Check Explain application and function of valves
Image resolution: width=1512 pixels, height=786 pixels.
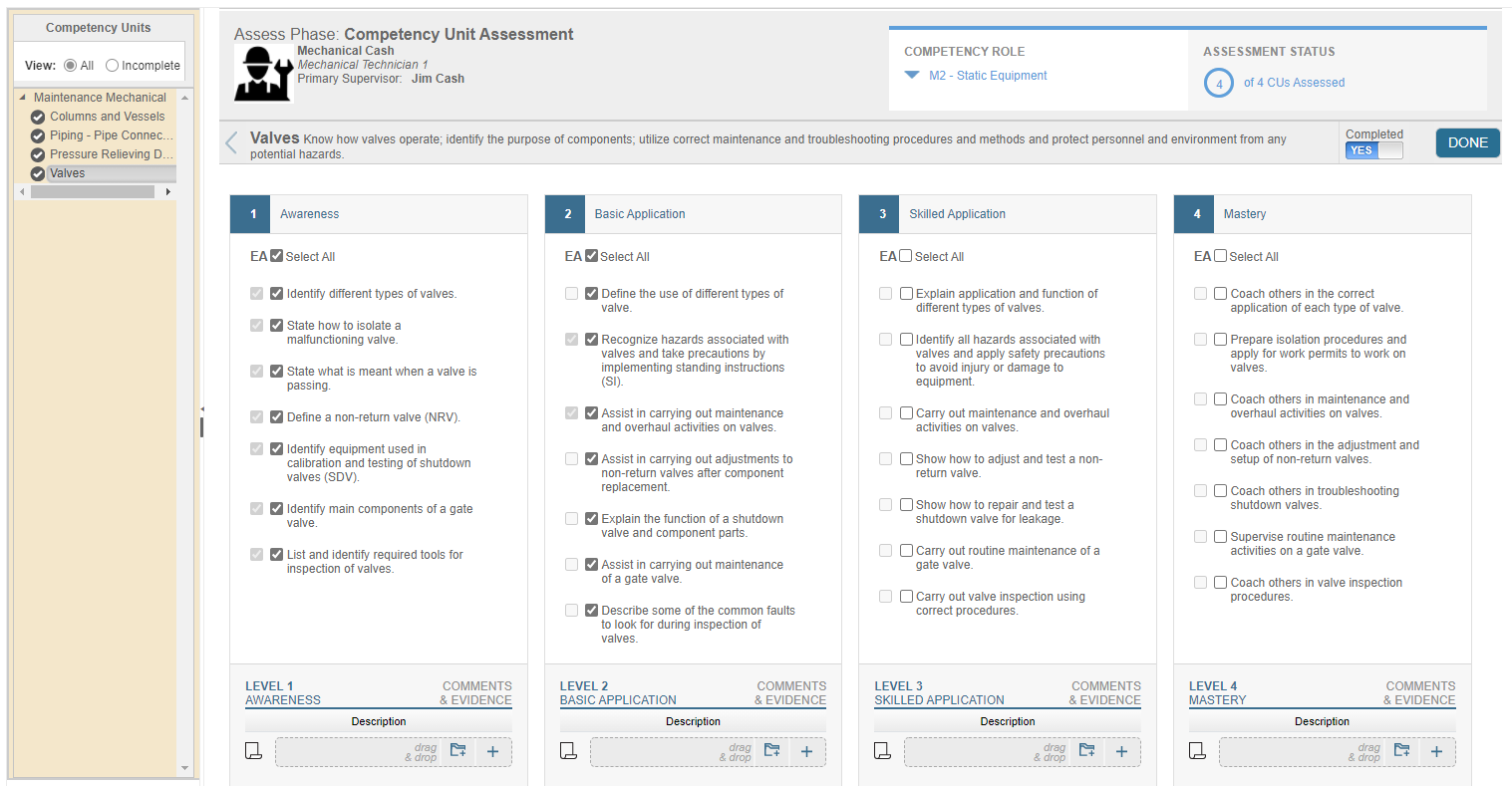(x=906, y=294)
